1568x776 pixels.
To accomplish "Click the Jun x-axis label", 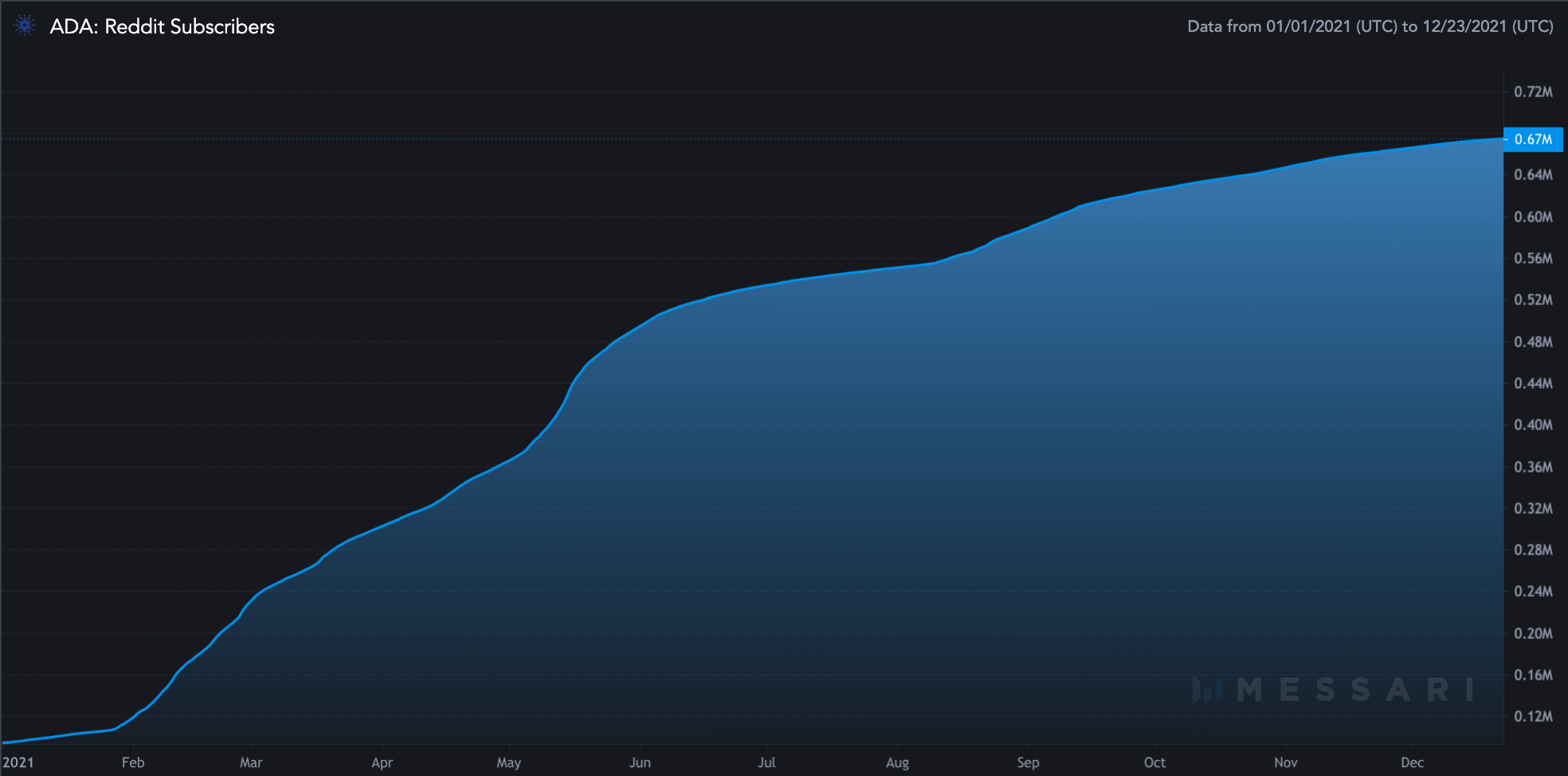I will [x=640, y=762].
